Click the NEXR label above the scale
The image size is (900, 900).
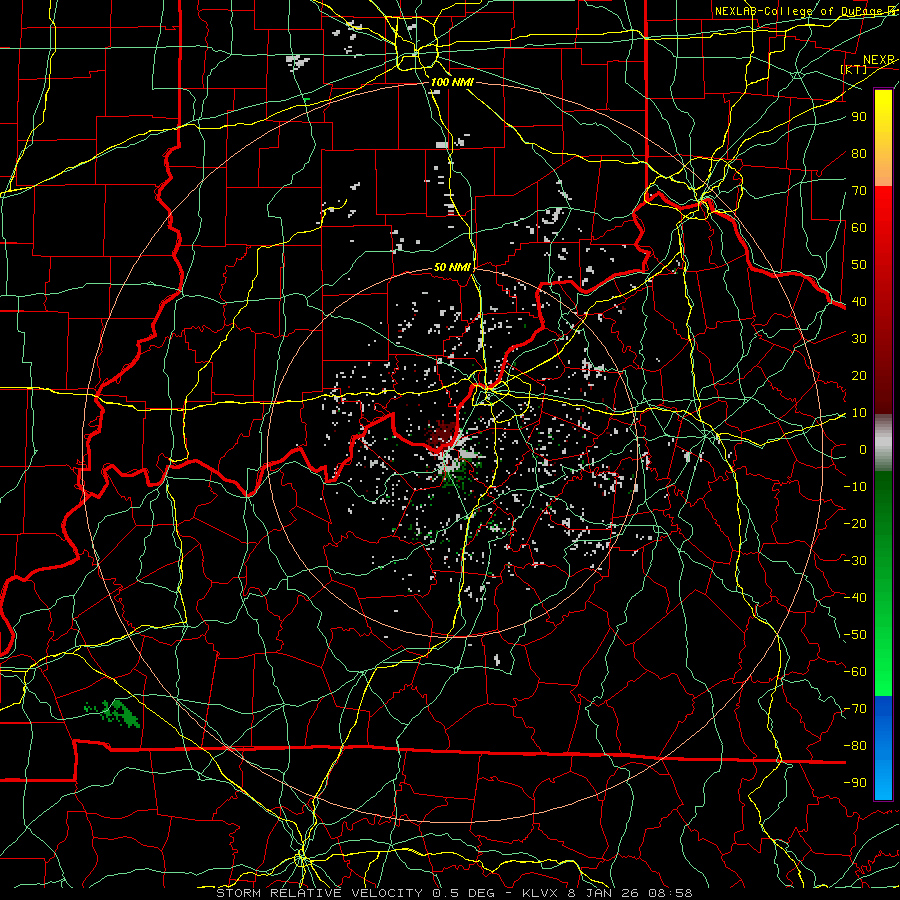(879, 60)
